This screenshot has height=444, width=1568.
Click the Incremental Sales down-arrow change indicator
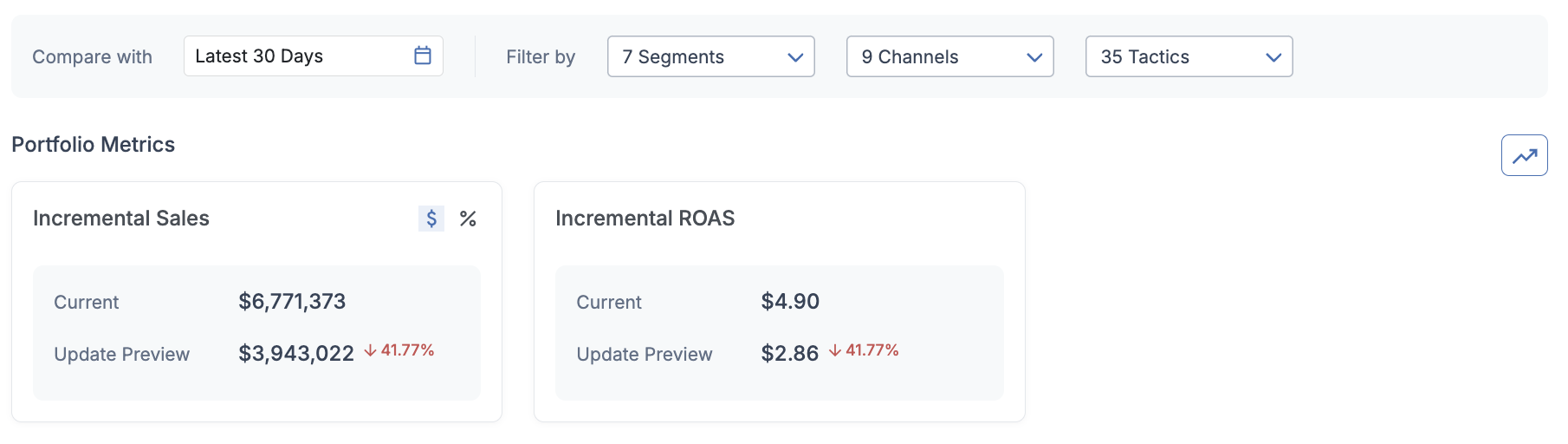click(370, 350)
